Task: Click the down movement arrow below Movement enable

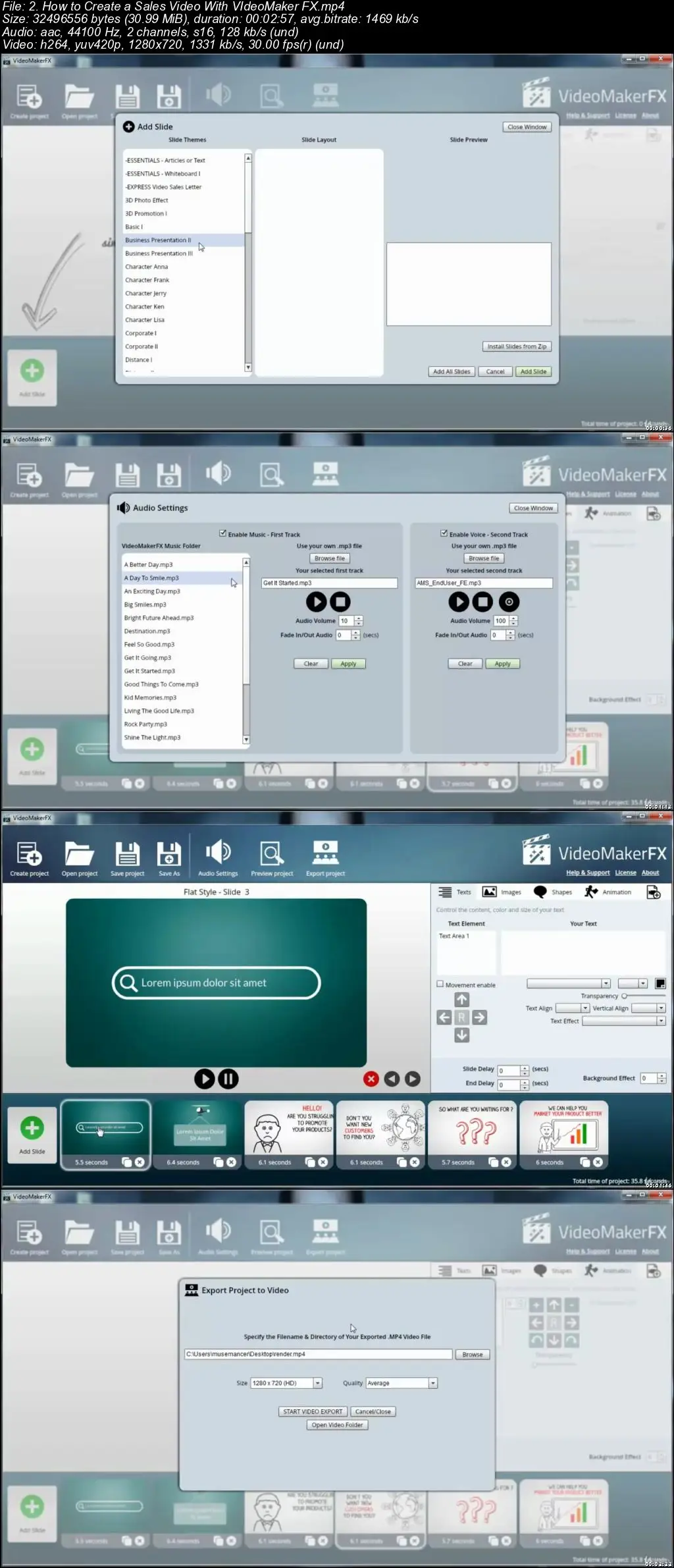Action: pyautogui.click(x=462, y=1035)
